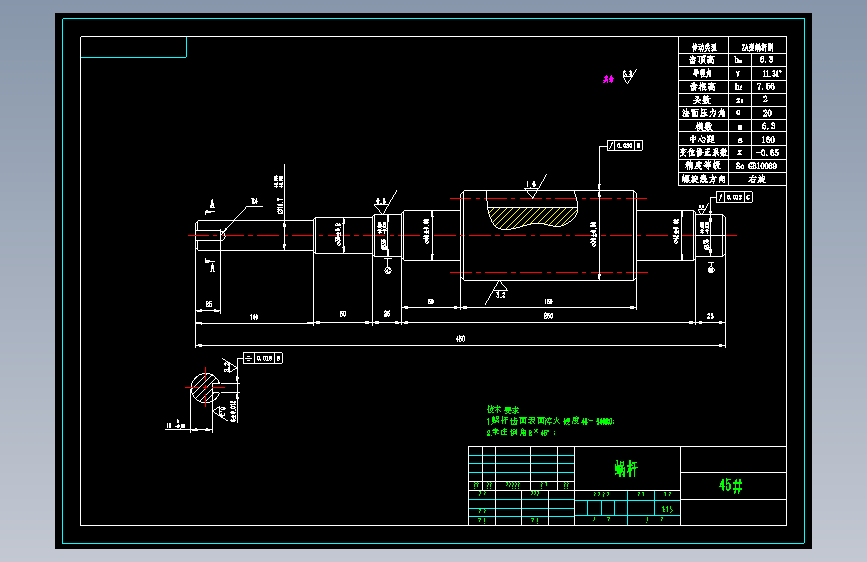This screenshot has width=867, height=562.
Task: Select the -0.65 modification coefficient value
Action: (767, 153)
